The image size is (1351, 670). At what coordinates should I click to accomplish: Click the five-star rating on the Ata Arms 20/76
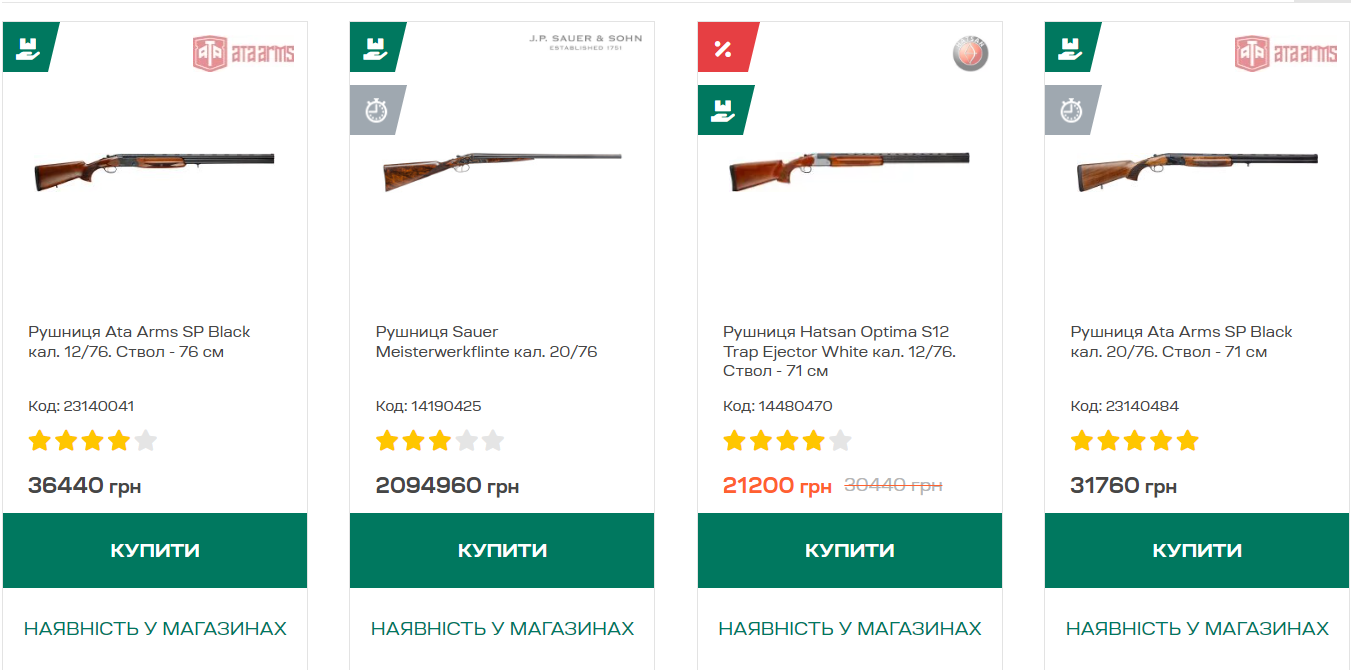pos(1134,441)
